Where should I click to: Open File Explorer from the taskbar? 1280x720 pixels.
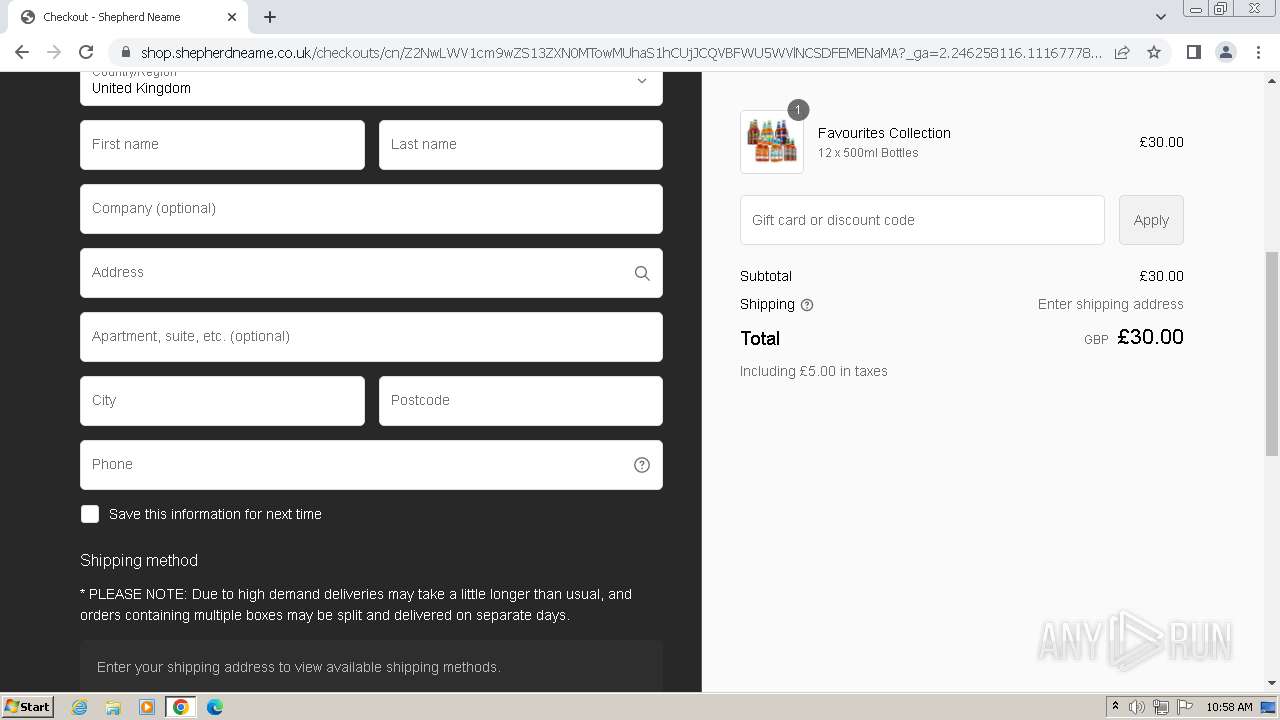pos(113,707)
